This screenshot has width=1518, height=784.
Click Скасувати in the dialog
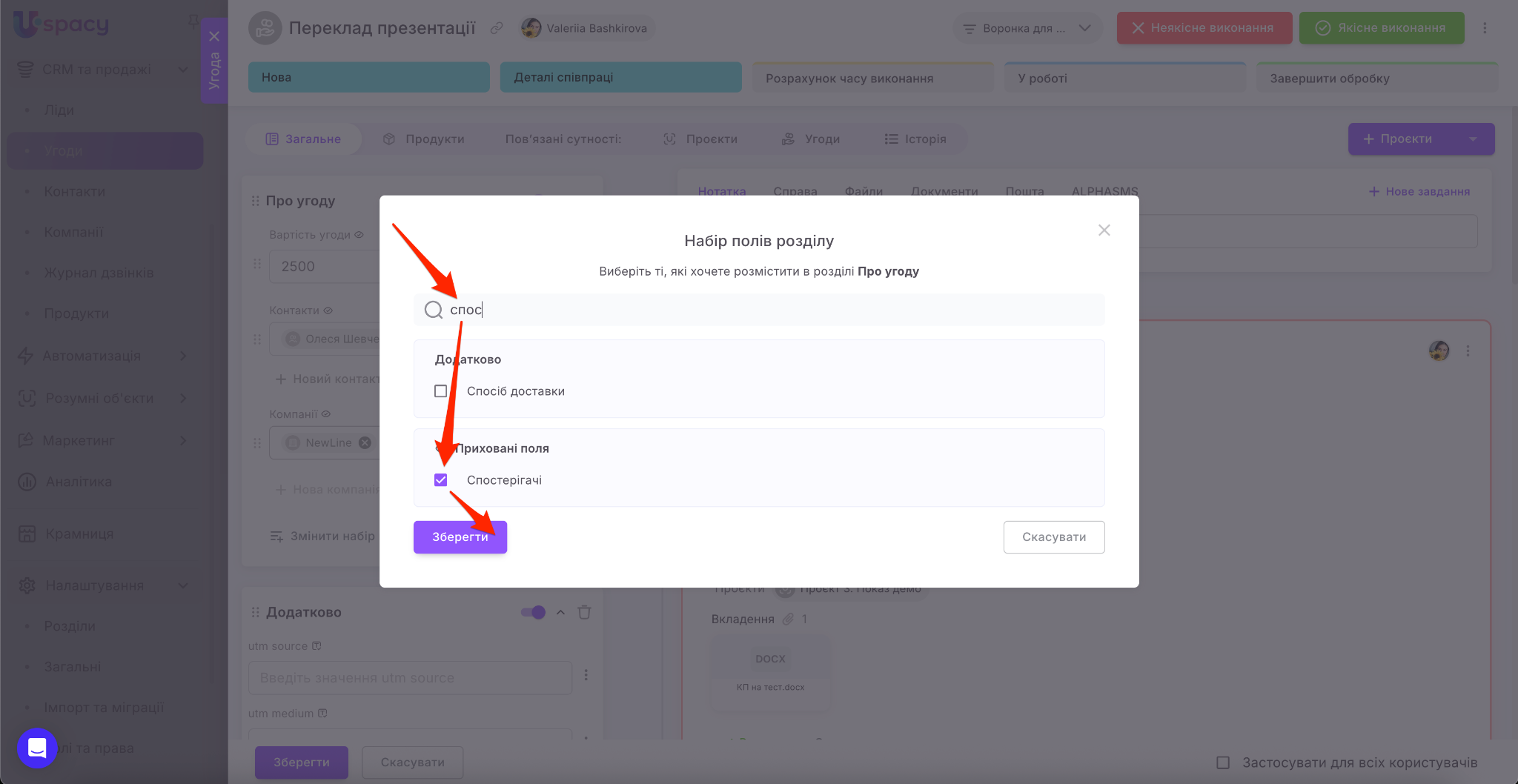(x=1053, y=537)
